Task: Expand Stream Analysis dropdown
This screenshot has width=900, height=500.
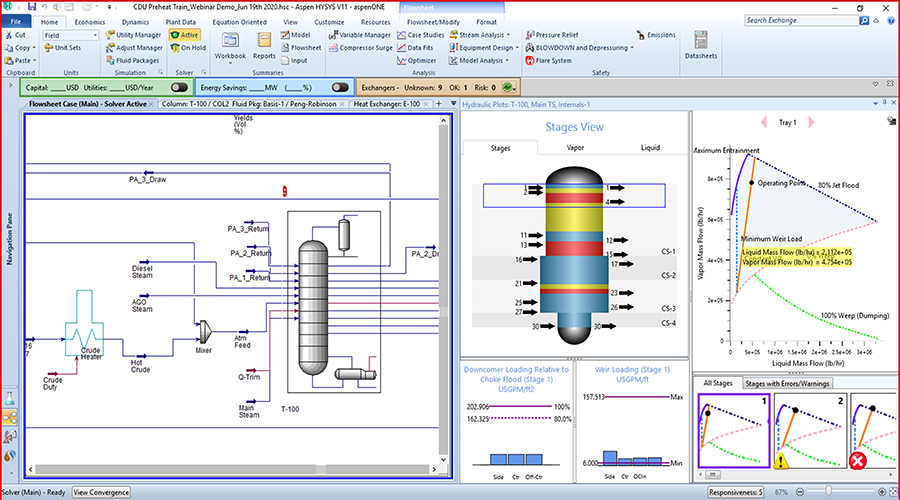Action: point(508,35)
